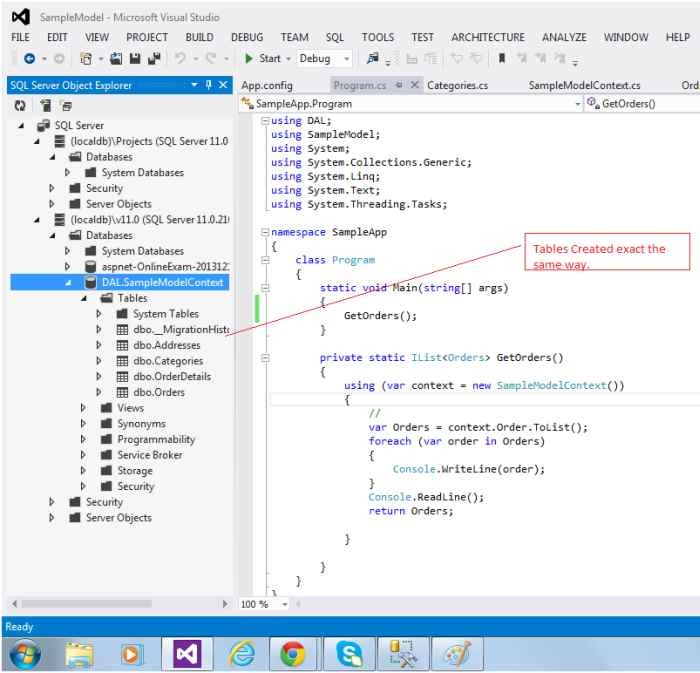Open the ARCHITECTURE menu
Screen dimensions: 700x673
click(487, 37)
